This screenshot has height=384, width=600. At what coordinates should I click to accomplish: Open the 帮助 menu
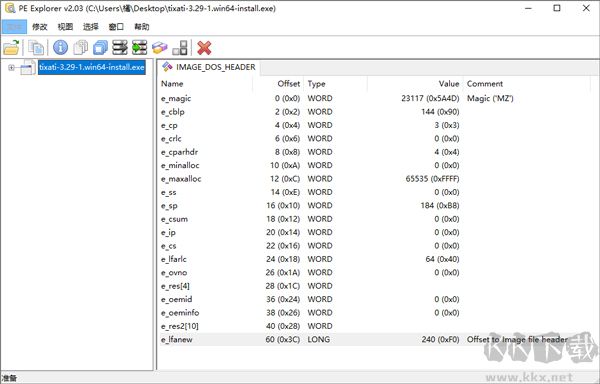tap(142, 27)
